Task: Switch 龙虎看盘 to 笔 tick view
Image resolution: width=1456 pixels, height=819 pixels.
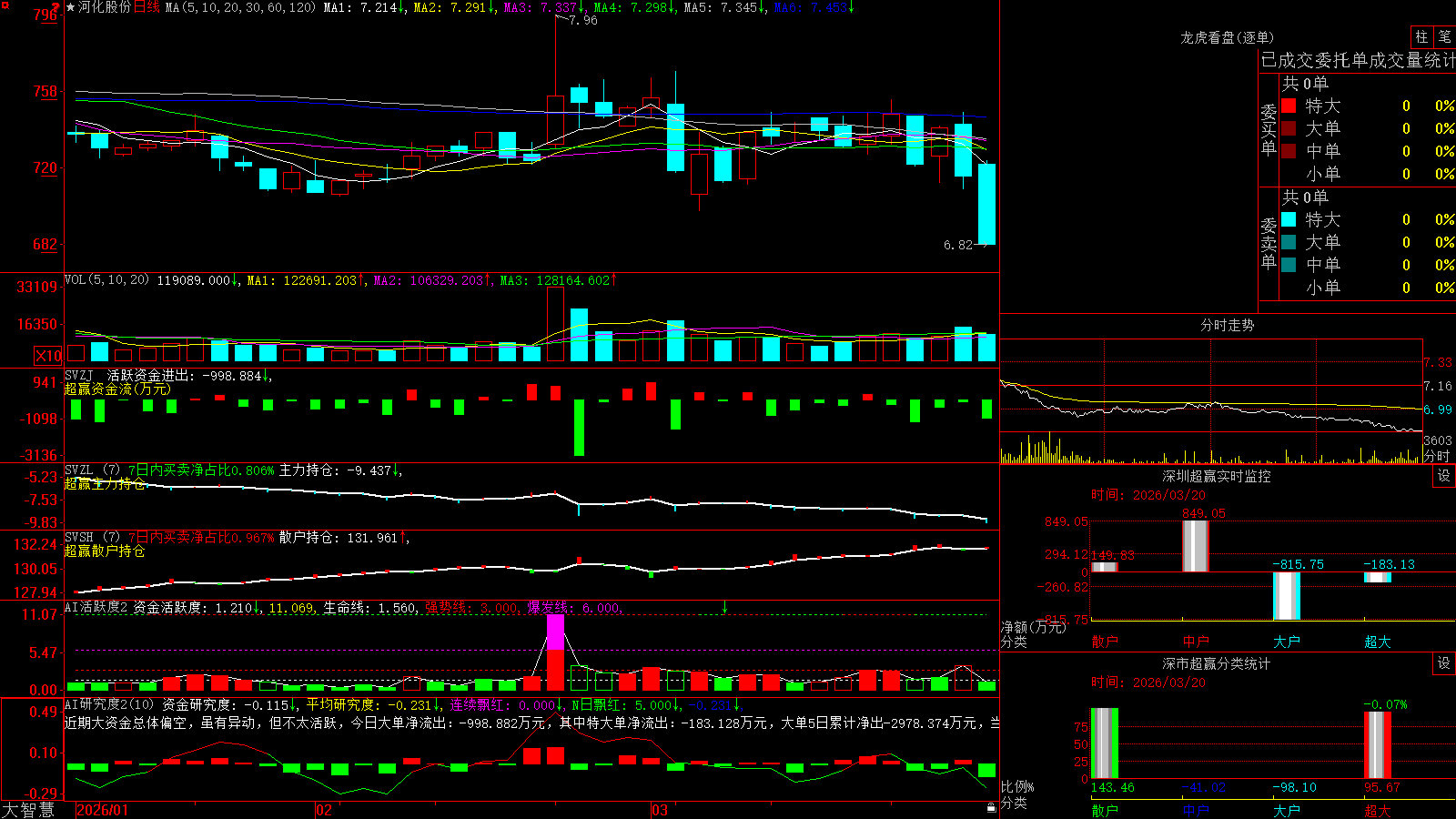Action: pos(1444,36)
